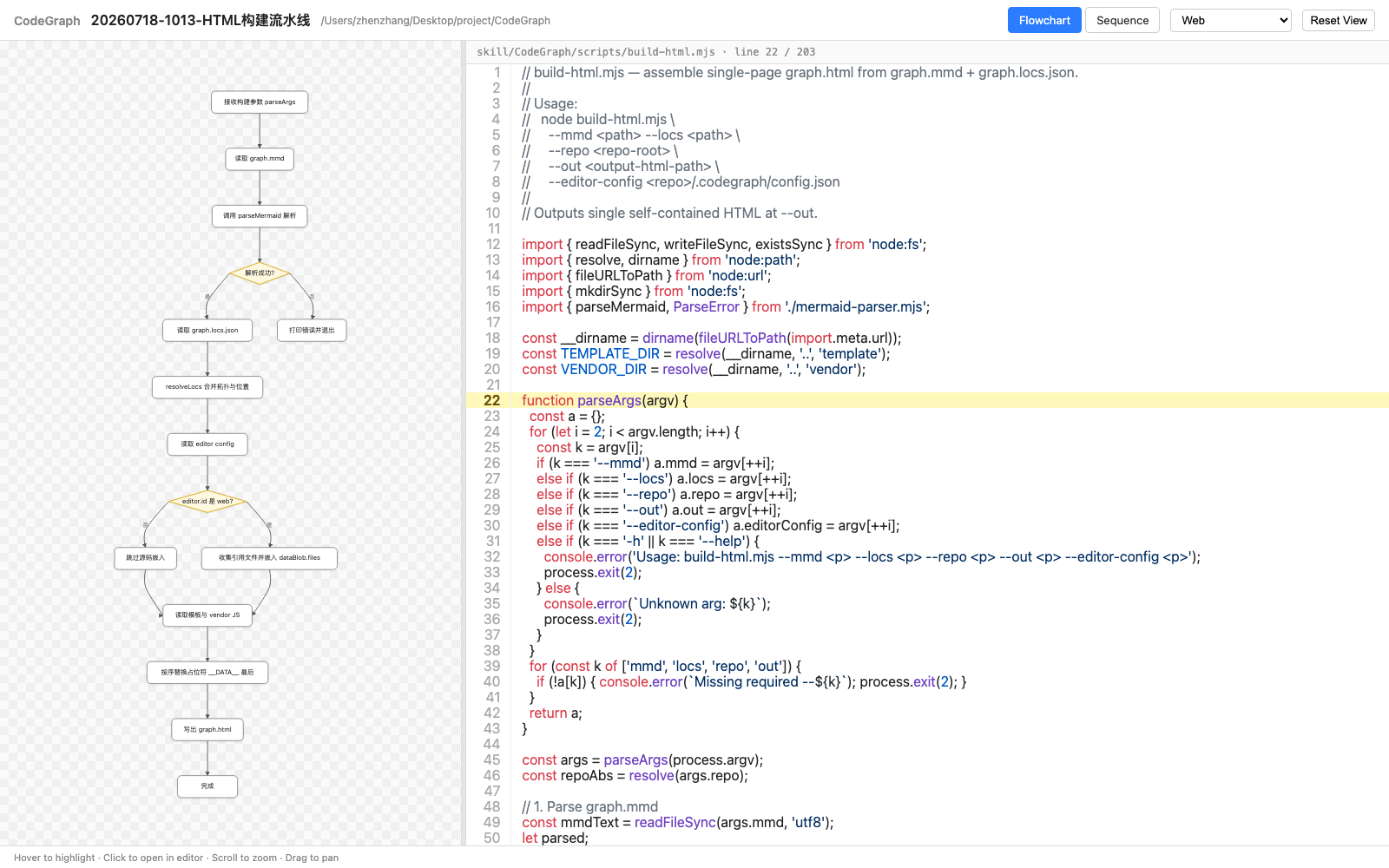Screen dimensions: 1389x868
Task: Click the 'console.error(`Unknown arg' code line
Action: coord(657,603)
